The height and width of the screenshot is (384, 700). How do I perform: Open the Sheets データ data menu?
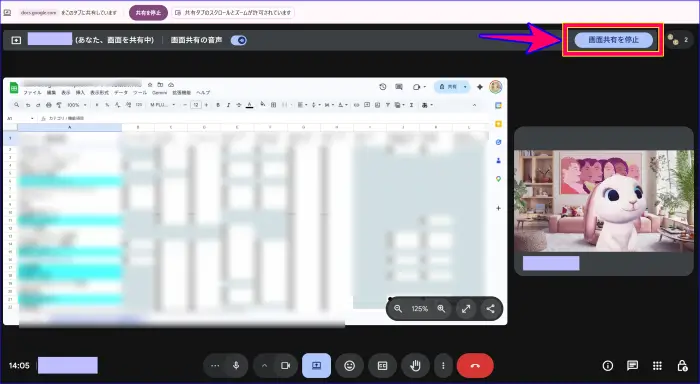click(121, 92)
